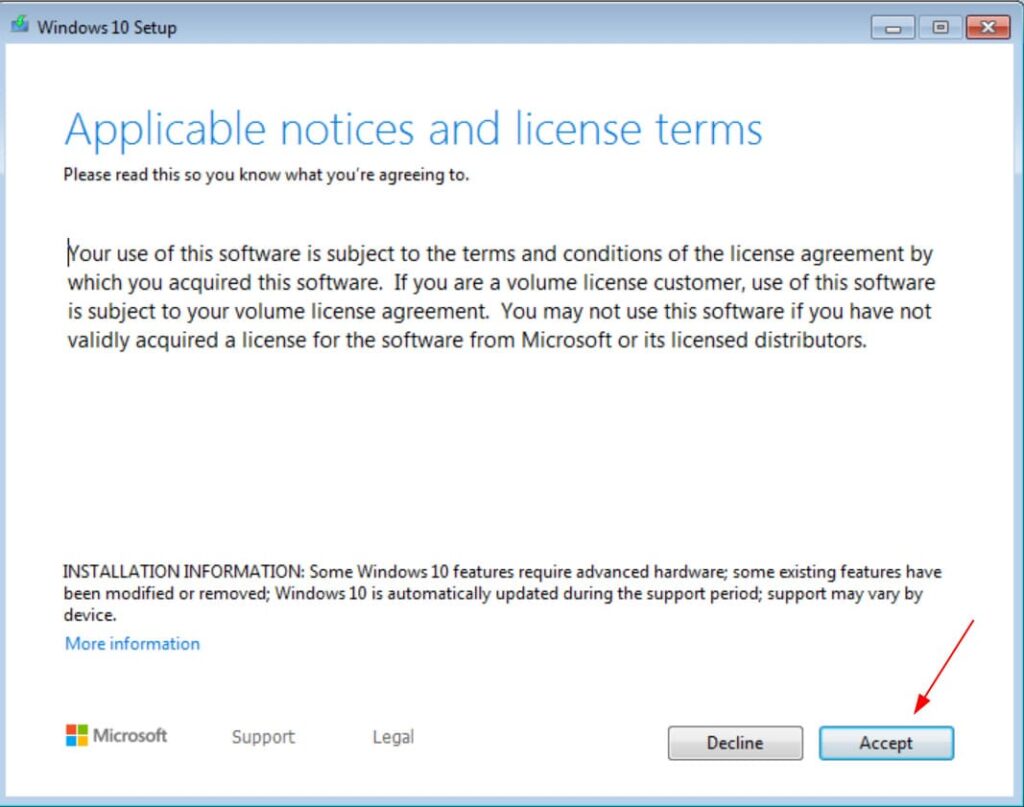Accept the license terms
The width and height of the screenshot is (1024, 807).
click(x=886, y=743)
